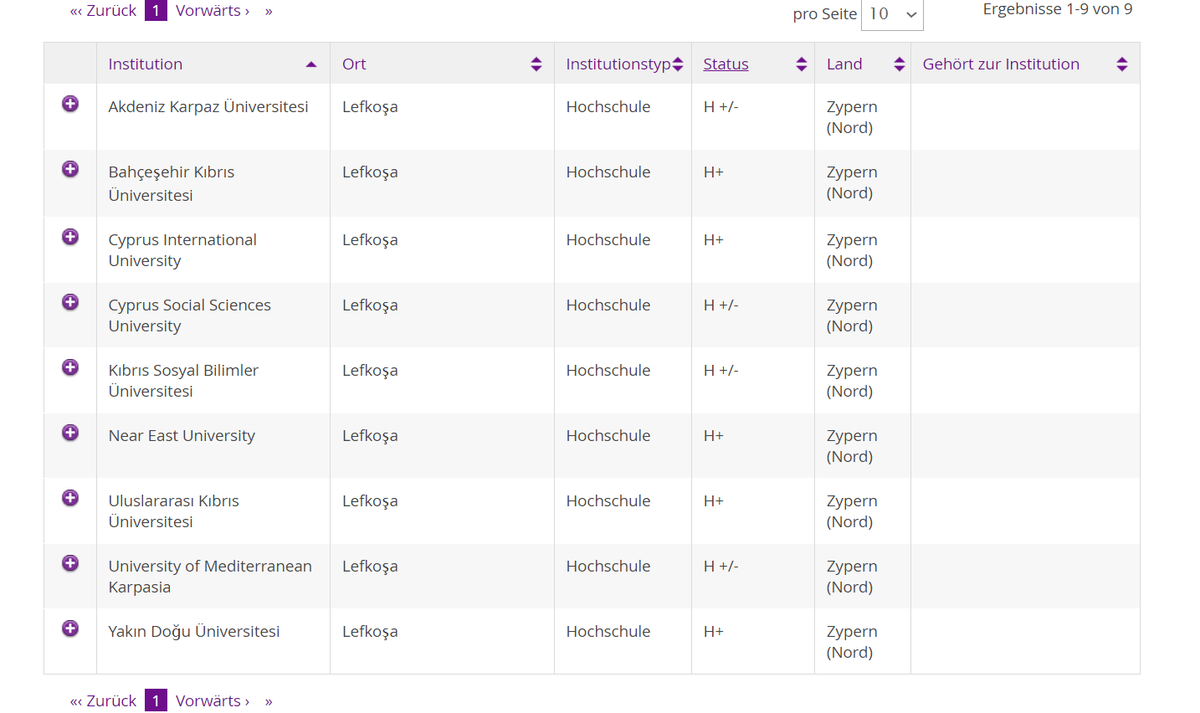The height and width of the screenshot is (713, 1200).
Task: Sort table by Institution column header
Action: tap(145, 64)
